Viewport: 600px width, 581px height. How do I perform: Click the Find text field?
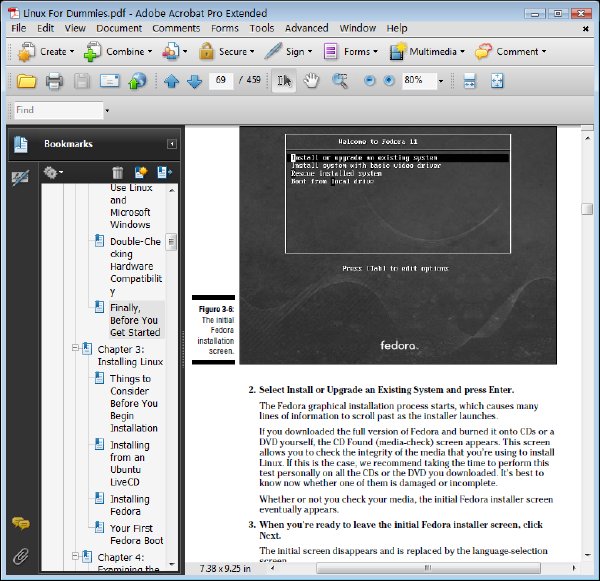pos(59,110)
